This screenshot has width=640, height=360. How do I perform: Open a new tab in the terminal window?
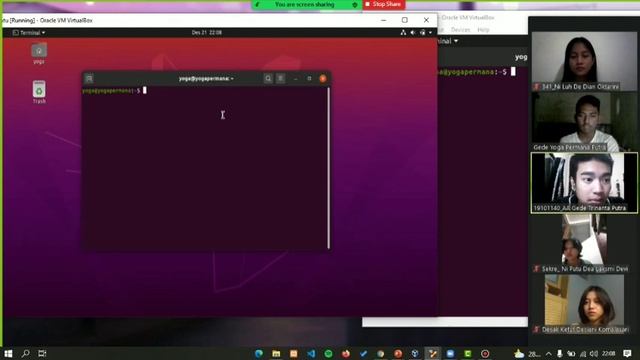89,78
